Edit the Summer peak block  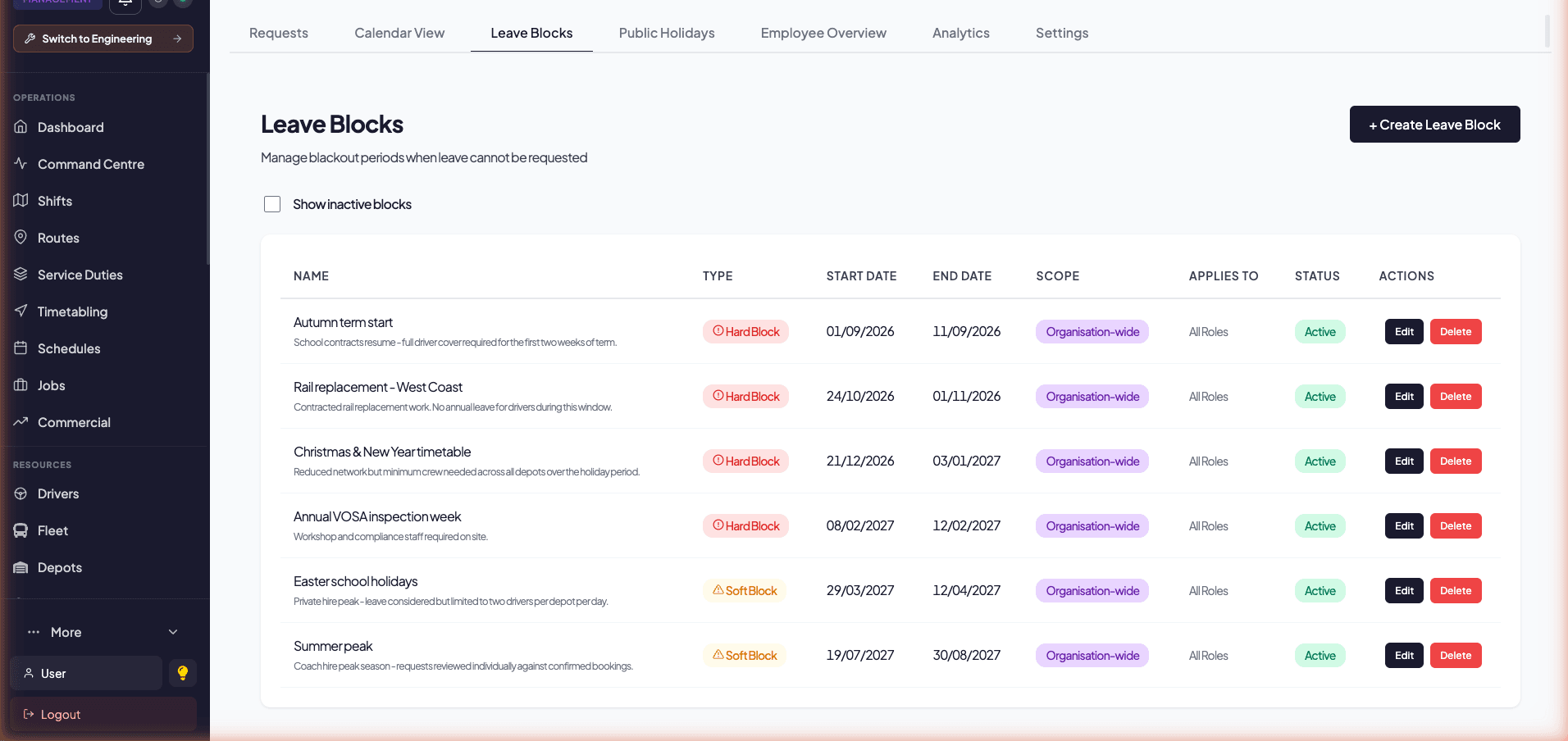click(1404, 656)
